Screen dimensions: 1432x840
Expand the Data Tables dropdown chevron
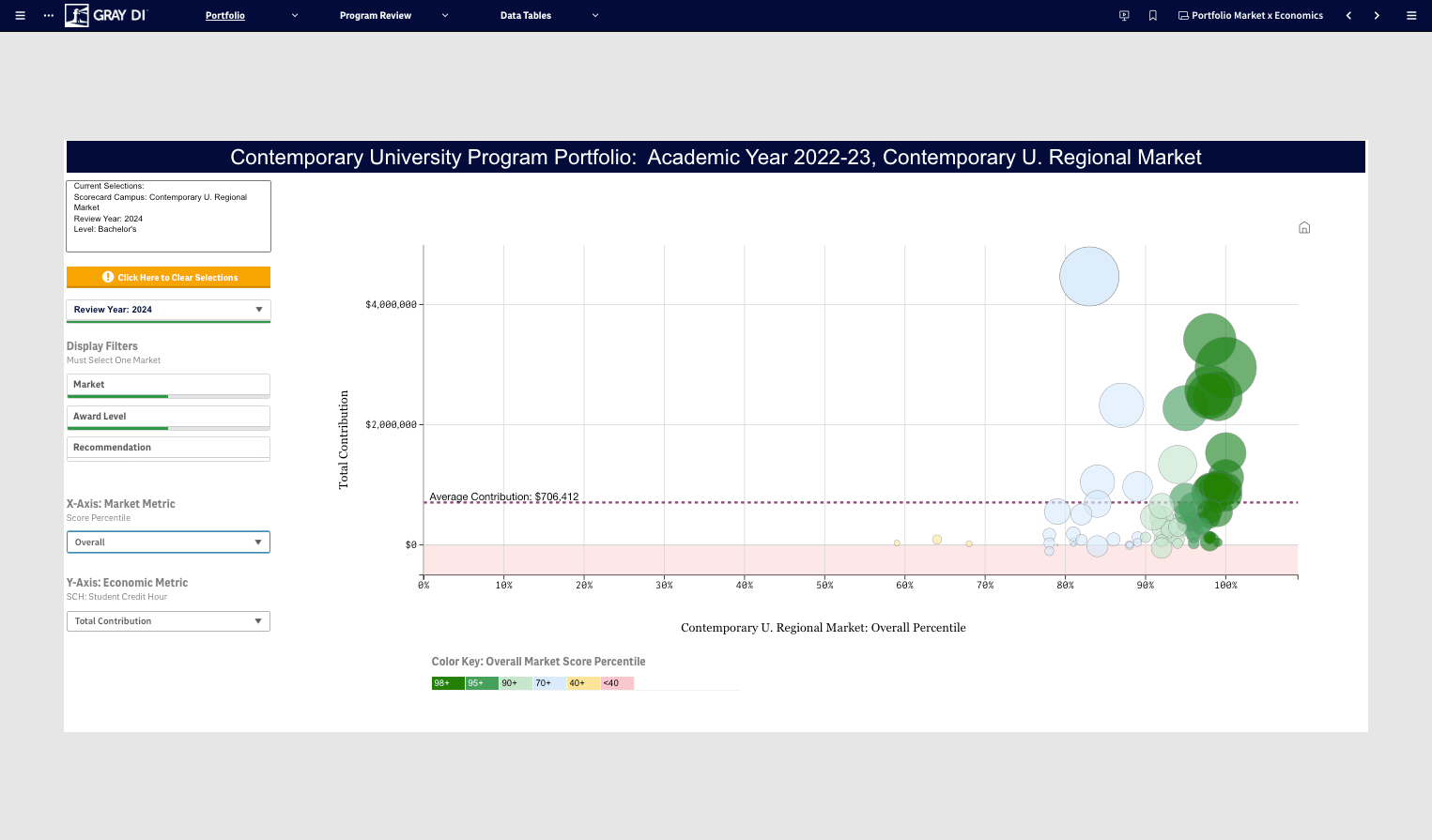[x=595, y=16]
